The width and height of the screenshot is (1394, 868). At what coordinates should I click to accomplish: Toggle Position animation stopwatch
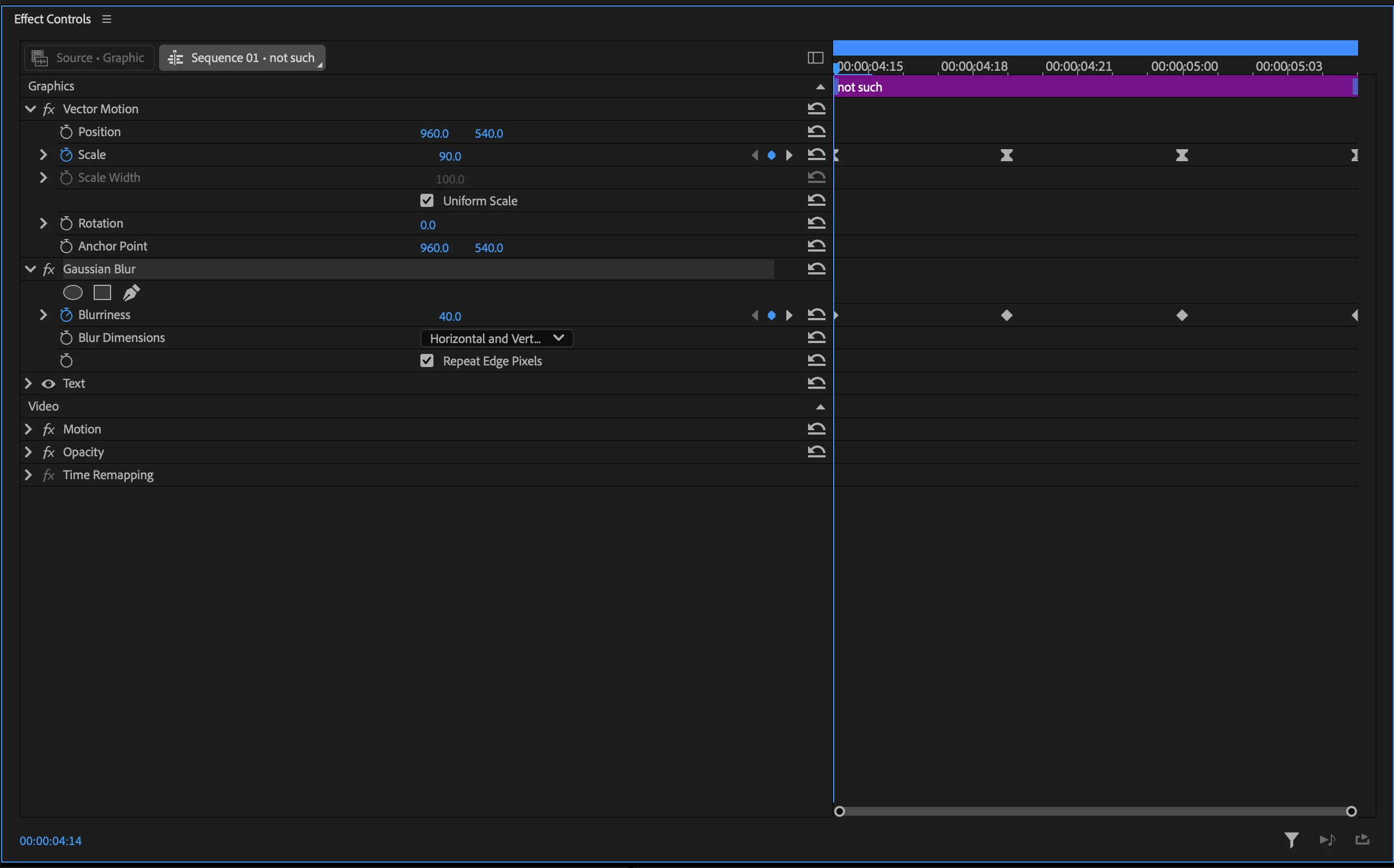66,132
